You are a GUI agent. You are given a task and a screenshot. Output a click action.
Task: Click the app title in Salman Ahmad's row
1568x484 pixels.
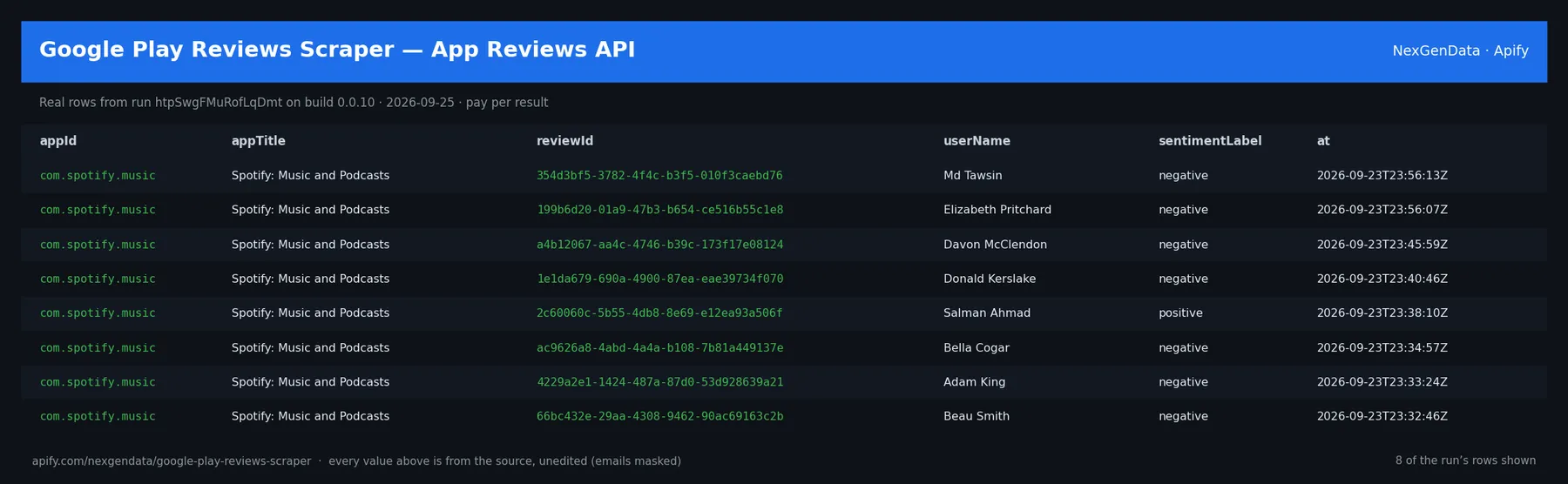(310, 313)
